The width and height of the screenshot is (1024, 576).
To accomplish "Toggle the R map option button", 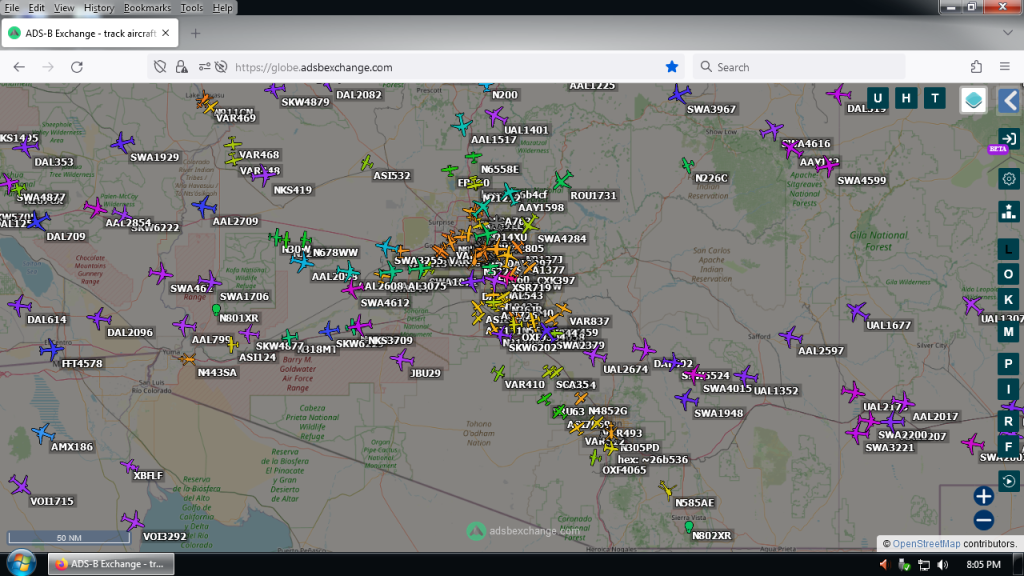I will tap(1008, 421).
